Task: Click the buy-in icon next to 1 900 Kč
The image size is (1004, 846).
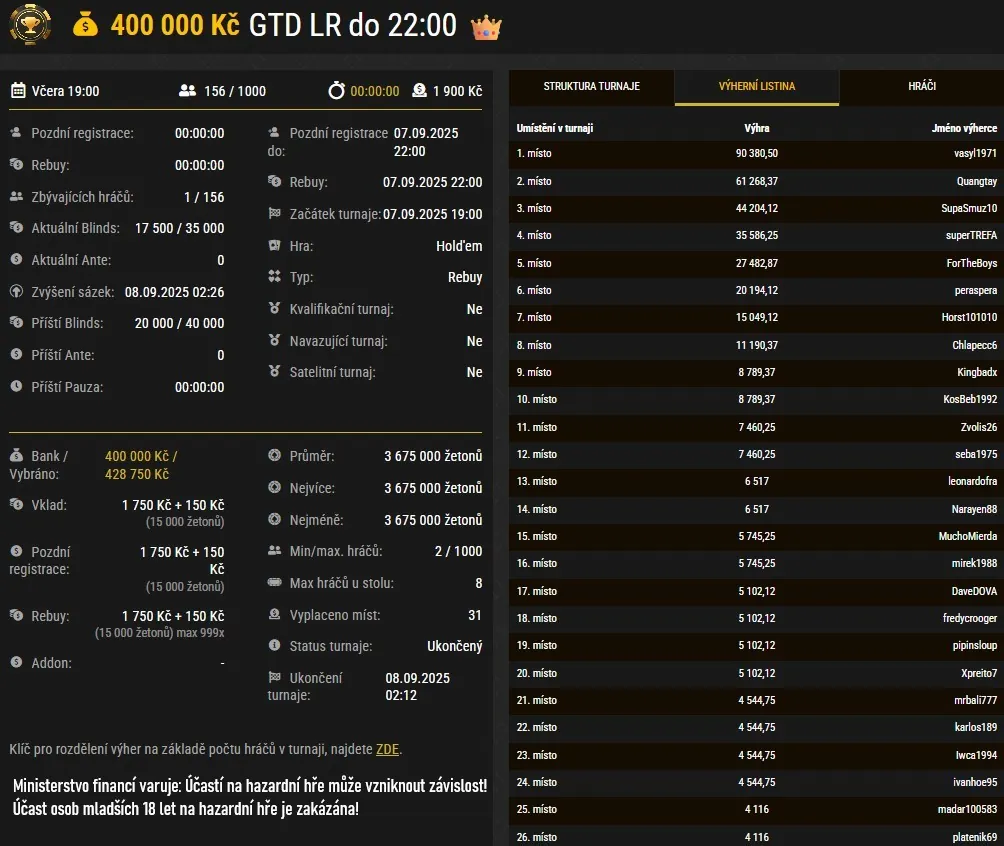Action: pyautogui.click(x=419, y=90)
